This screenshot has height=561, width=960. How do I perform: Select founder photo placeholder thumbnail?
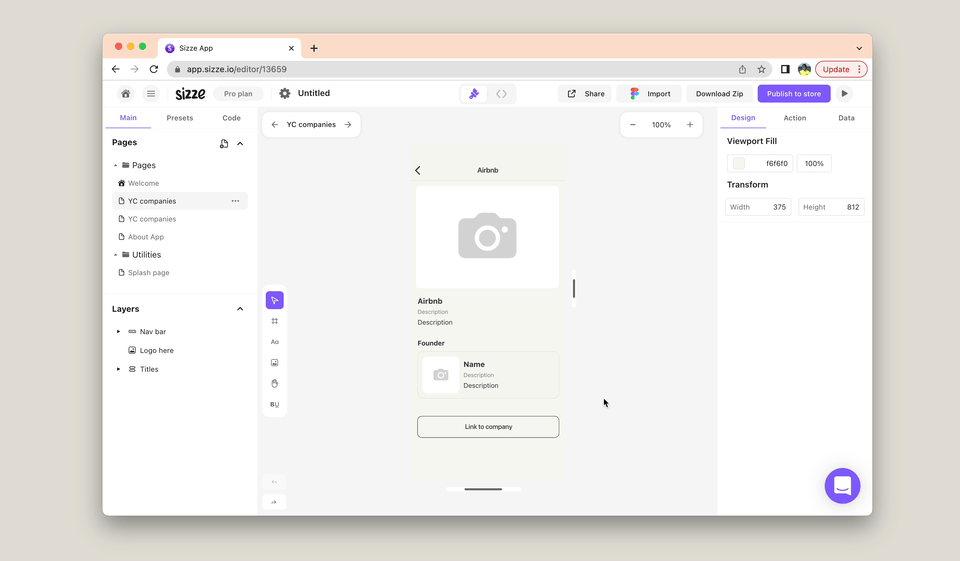(x=441, y=375)
